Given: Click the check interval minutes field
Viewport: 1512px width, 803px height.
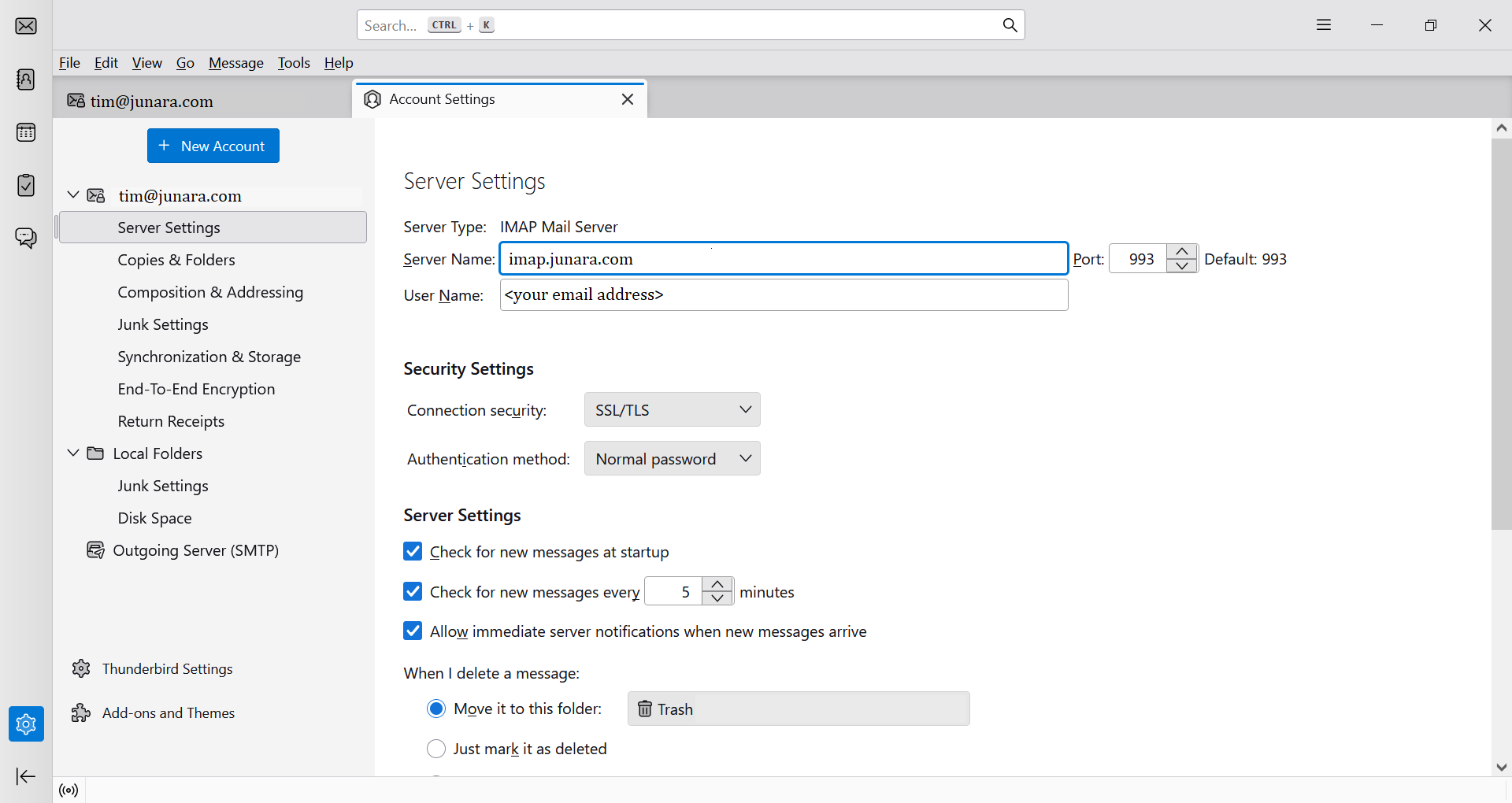Looking at the screenshot, I should (673, 591).
